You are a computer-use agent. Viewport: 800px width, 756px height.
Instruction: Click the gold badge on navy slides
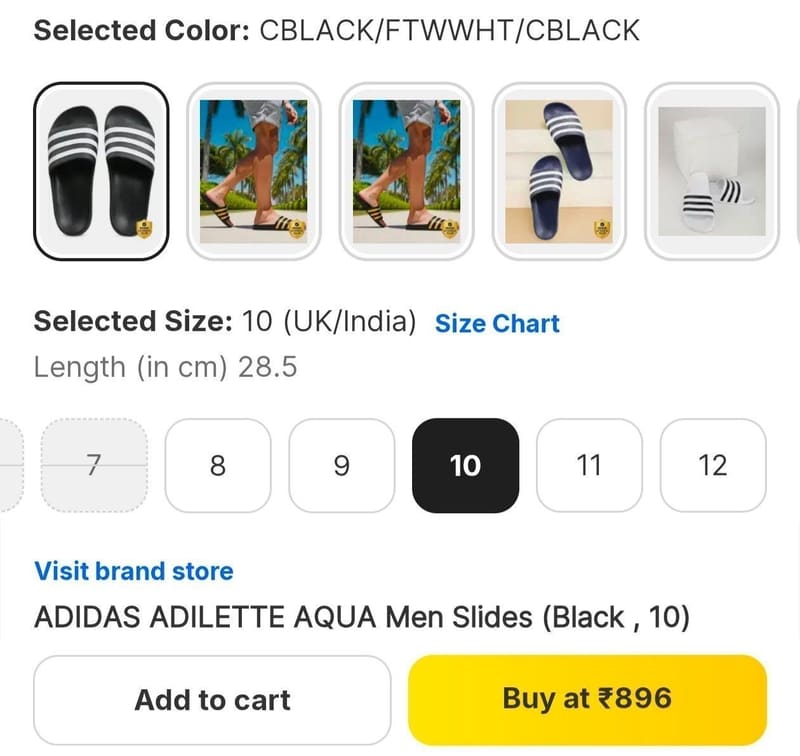coord(602,229)
